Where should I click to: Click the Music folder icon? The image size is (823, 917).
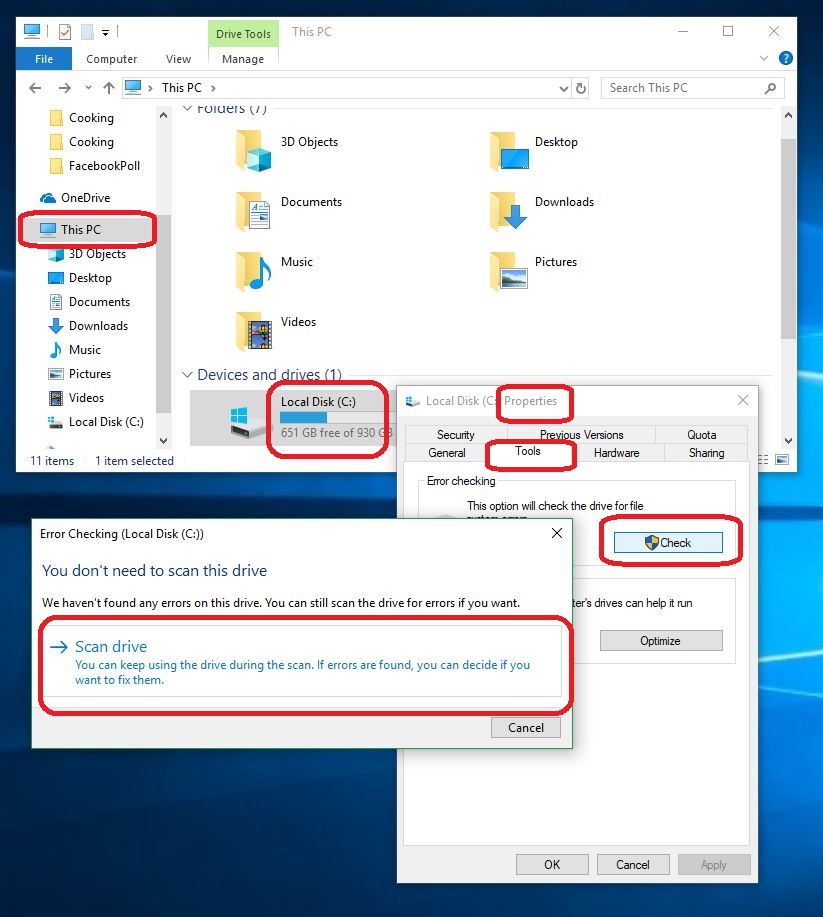(x=254, y=271)
